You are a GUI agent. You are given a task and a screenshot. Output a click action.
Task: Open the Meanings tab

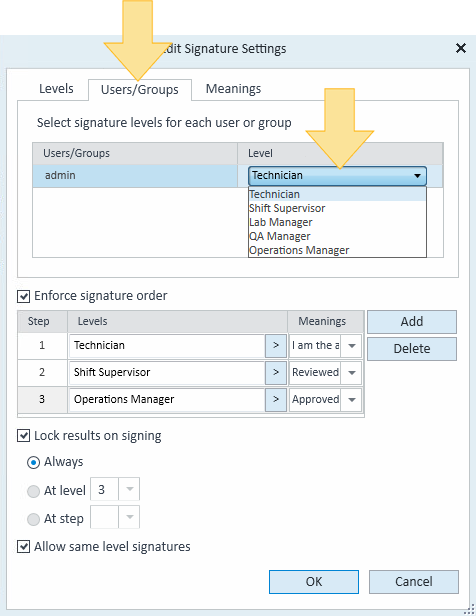click(233, 89)
